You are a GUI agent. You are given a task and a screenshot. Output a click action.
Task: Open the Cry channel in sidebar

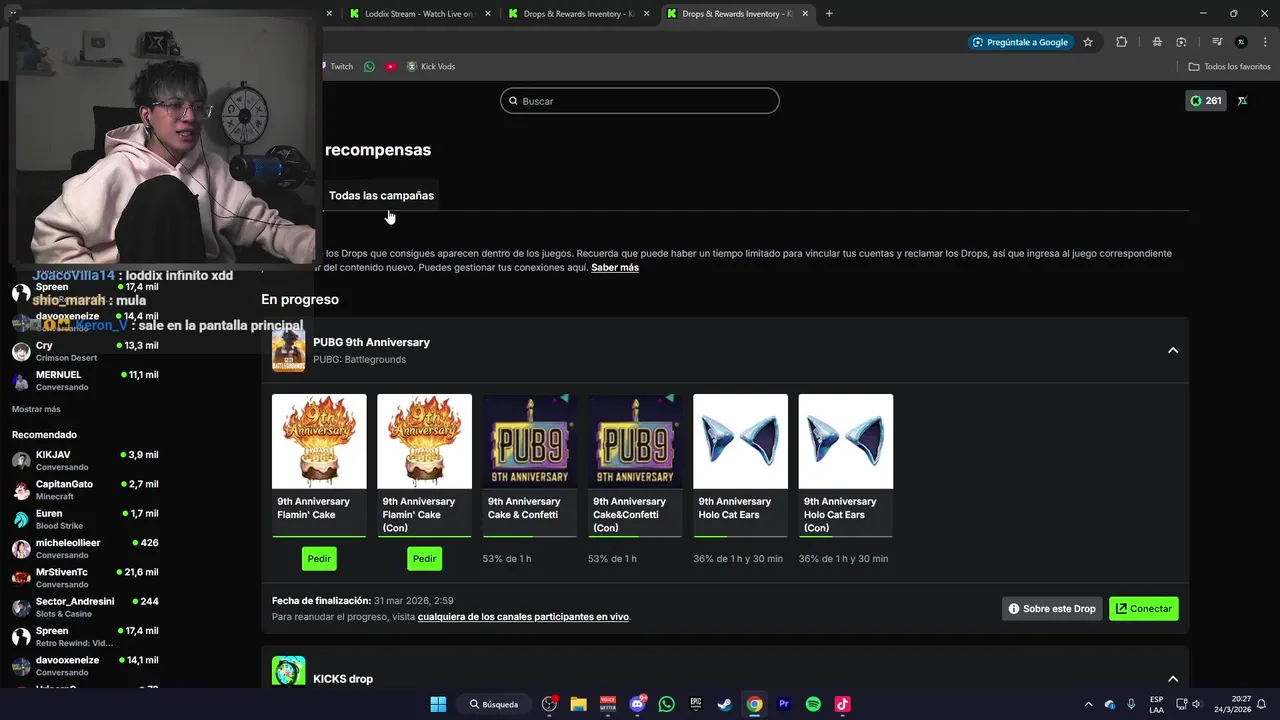point(85,351)
